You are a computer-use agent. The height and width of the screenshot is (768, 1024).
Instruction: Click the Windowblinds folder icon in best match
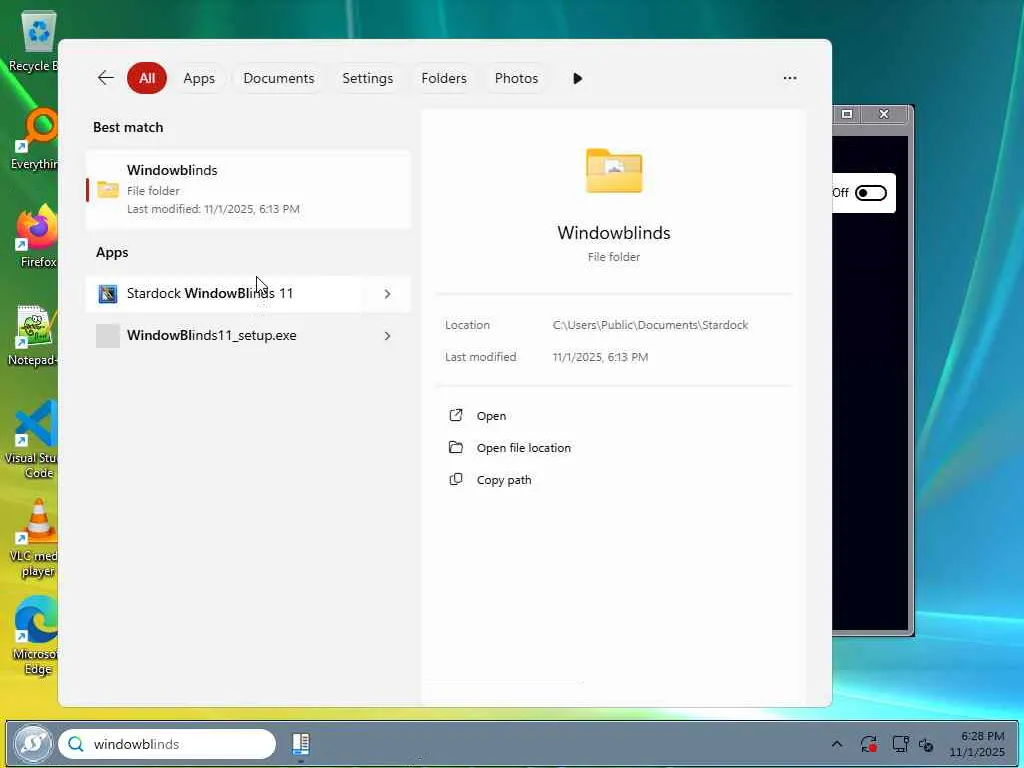(108, 189)
